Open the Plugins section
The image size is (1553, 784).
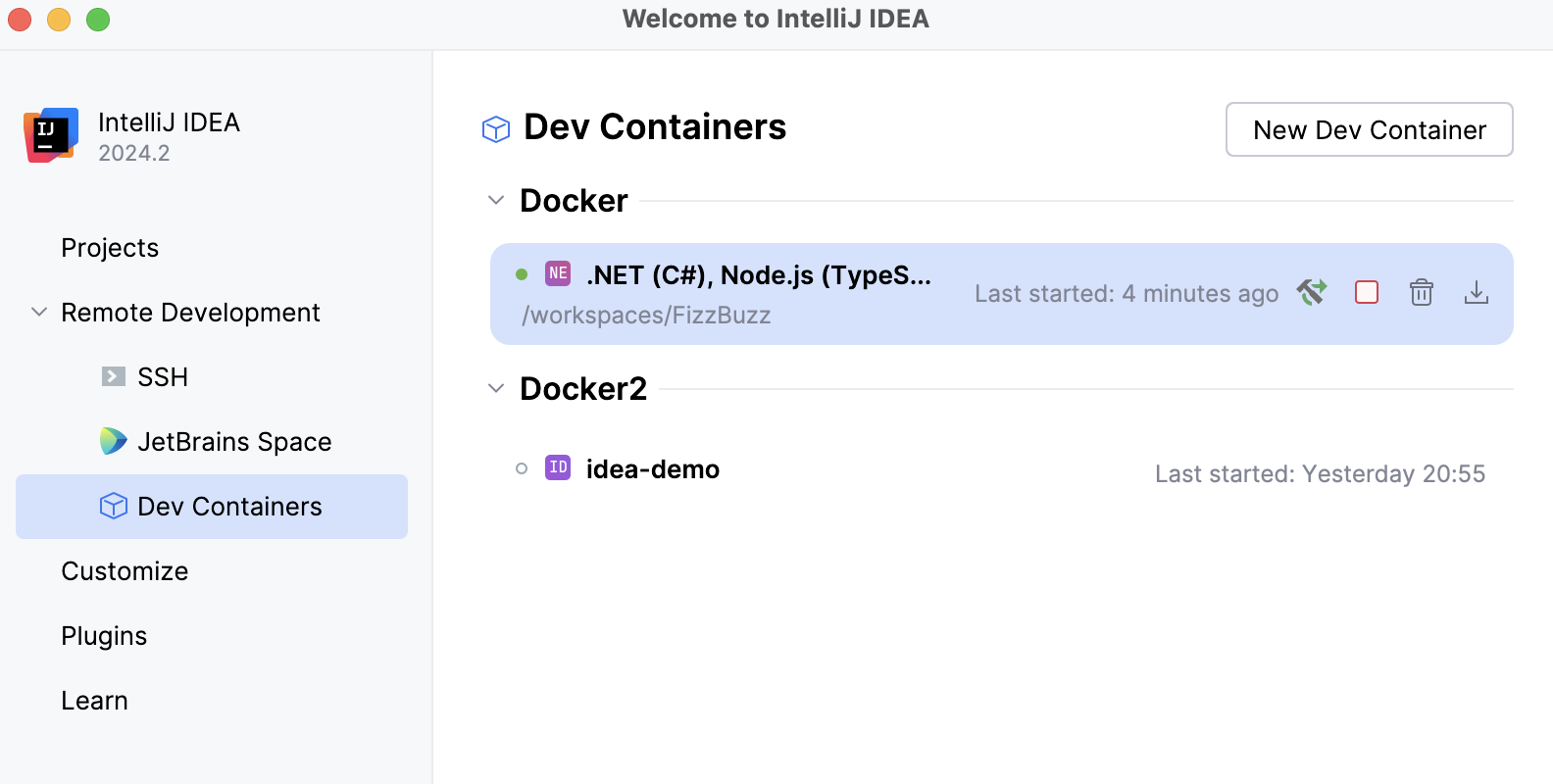104,636
